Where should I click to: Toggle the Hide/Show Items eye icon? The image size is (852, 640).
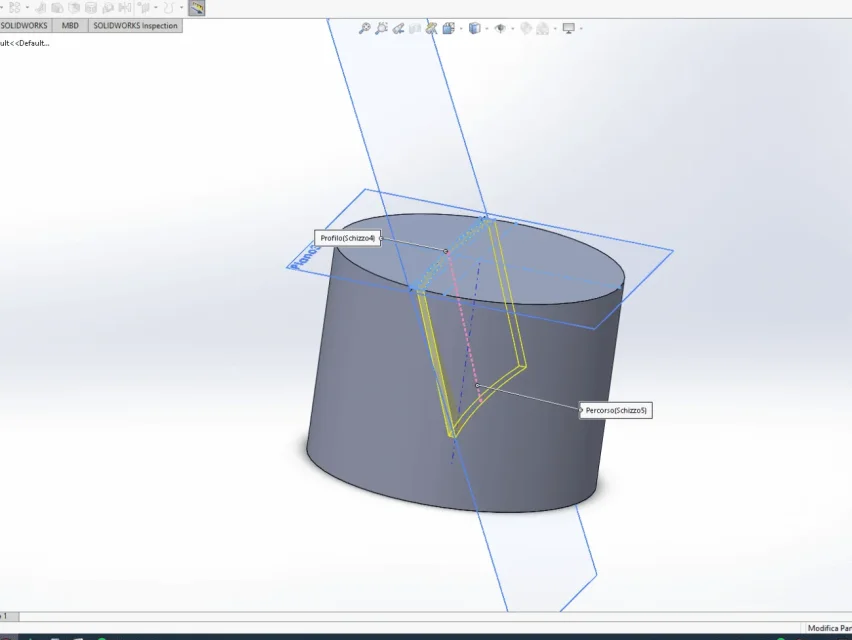[x=500, y=28]
